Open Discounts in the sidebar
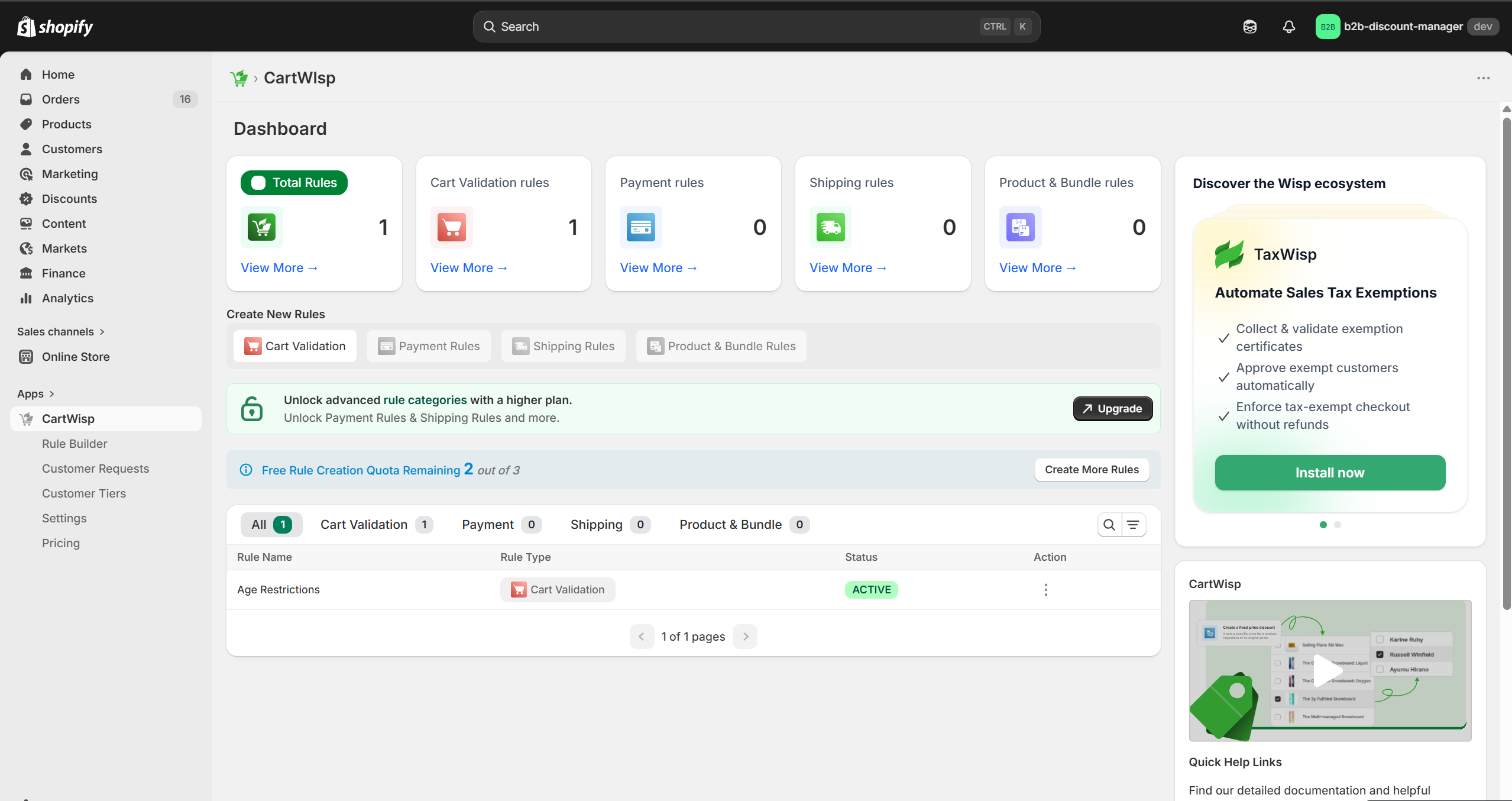 coord(106,199)
